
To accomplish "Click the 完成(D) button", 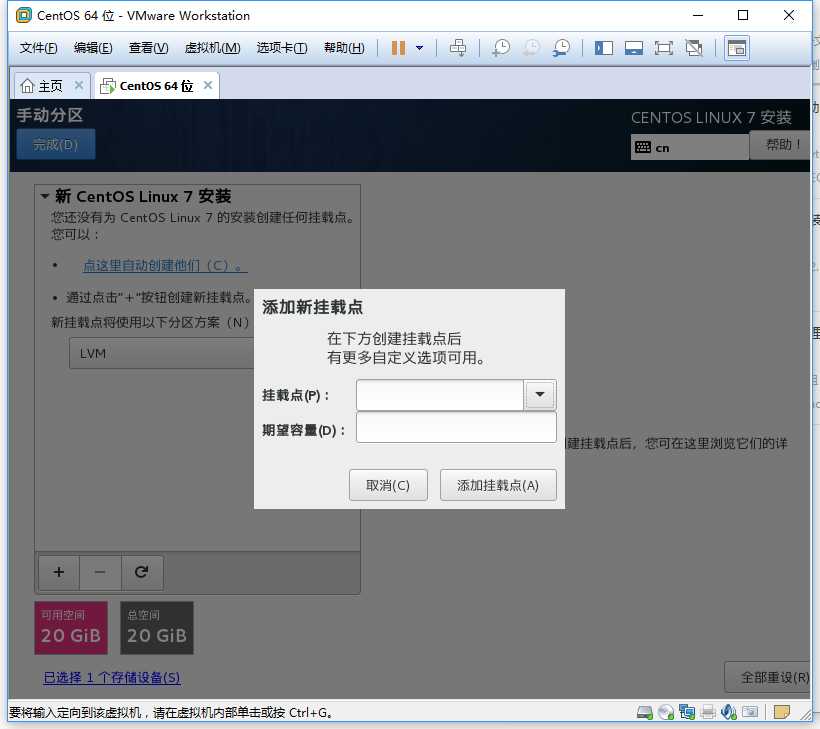I will tap(56, 144).
